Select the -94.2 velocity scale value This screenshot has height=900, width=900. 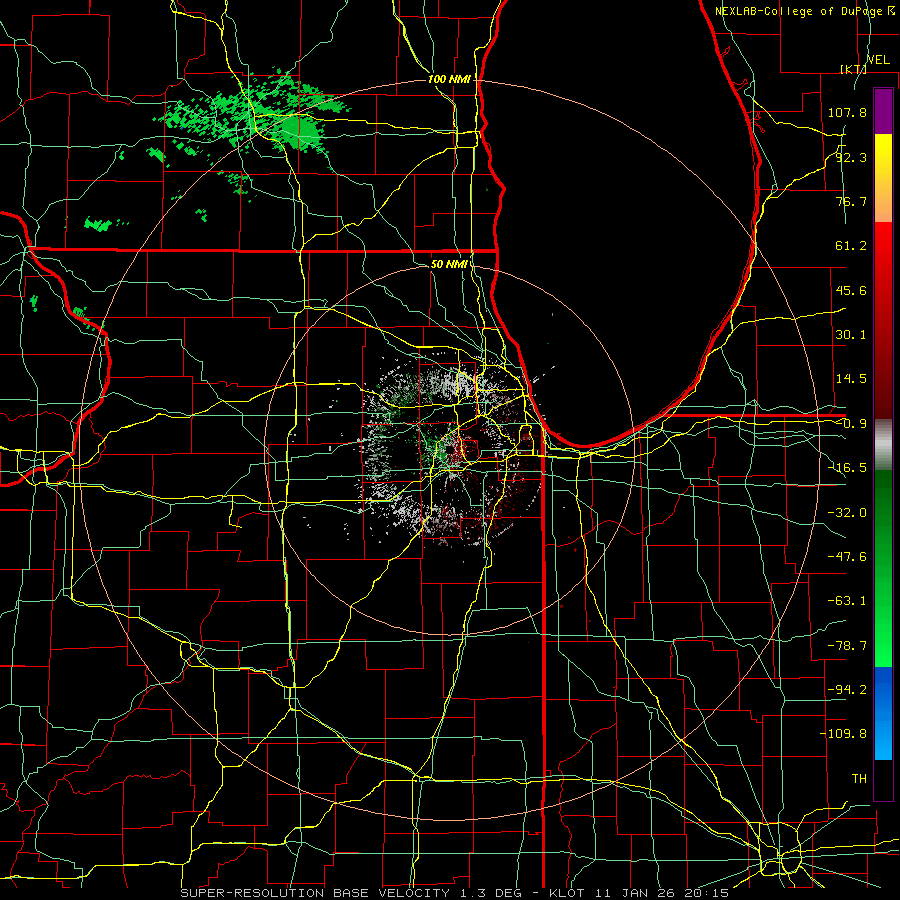tap(847, 689)
